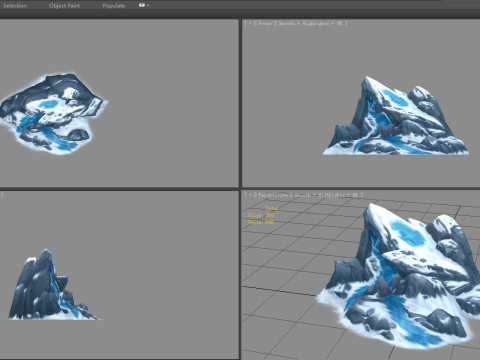Select the snowy mountain model in the top-left viewport
Image resolution: width=480 pixels, height=360 pixels.
(53, 113)
